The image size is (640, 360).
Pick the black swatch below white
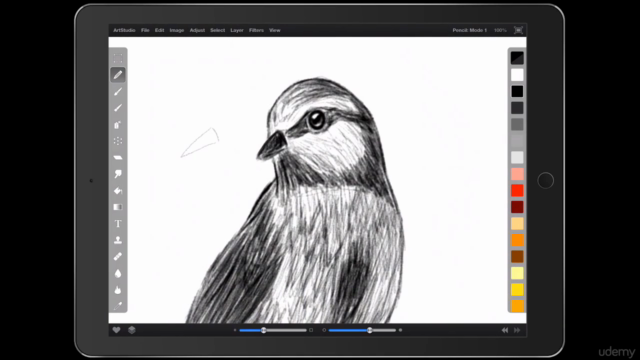click(517, 91)
